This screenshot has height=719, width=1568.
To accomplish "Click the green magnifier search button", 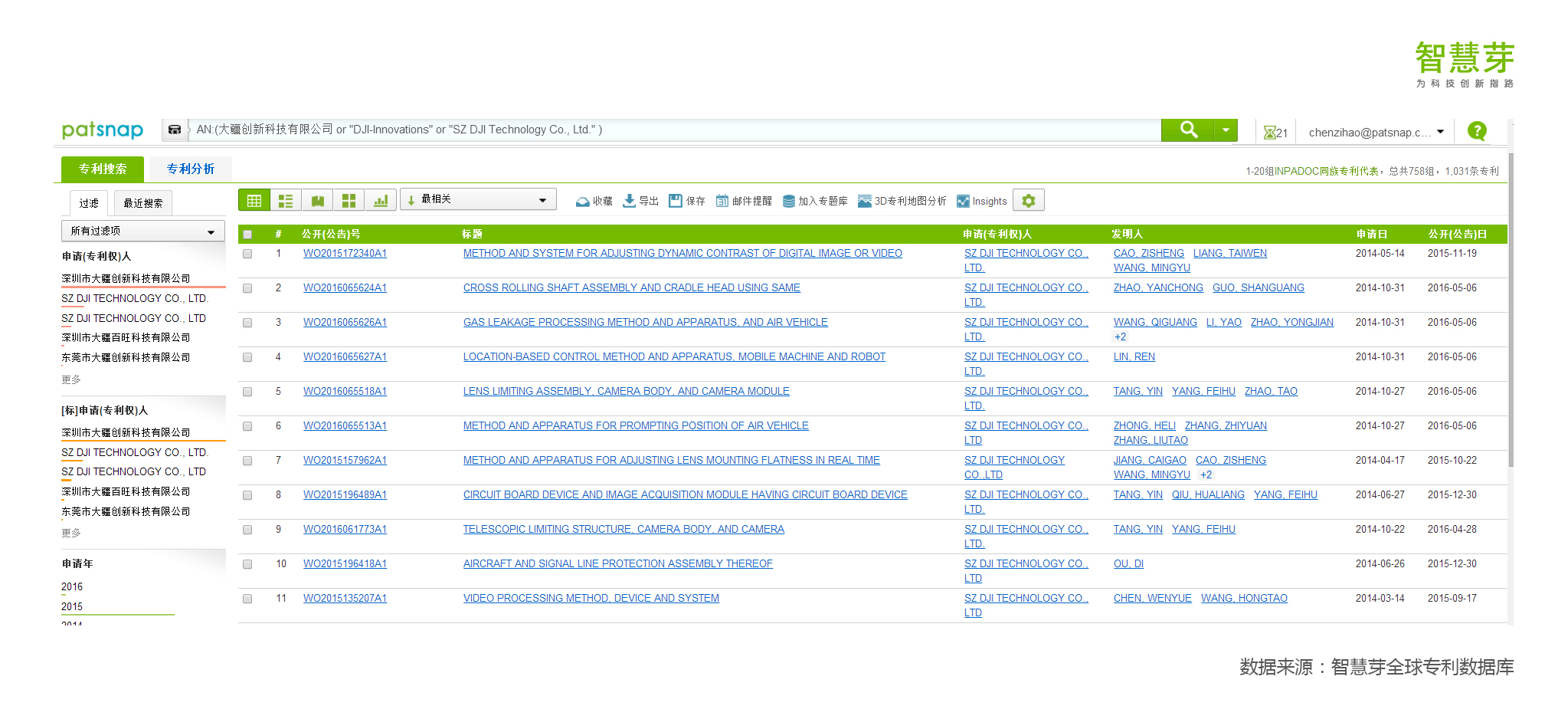I will tap(1187, 130).
